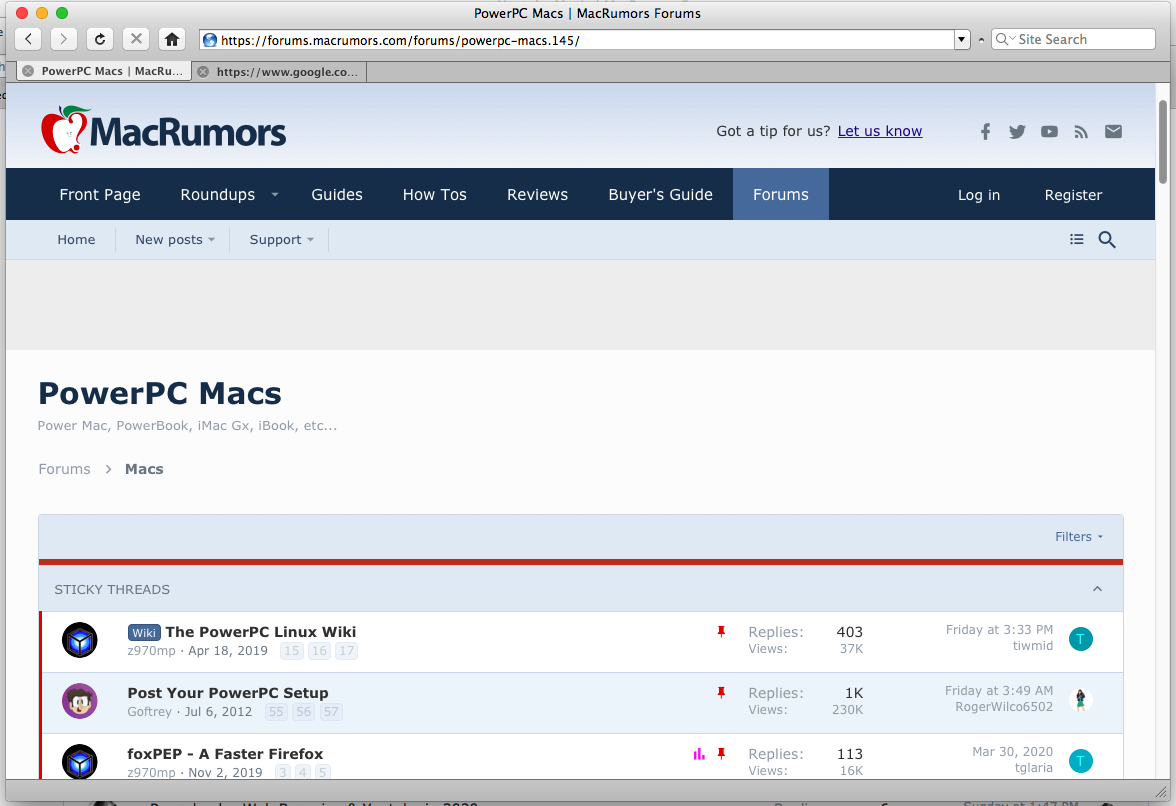
Task: Jump to page 55 of PowerPC Setup thread
Action: [276, 712]
